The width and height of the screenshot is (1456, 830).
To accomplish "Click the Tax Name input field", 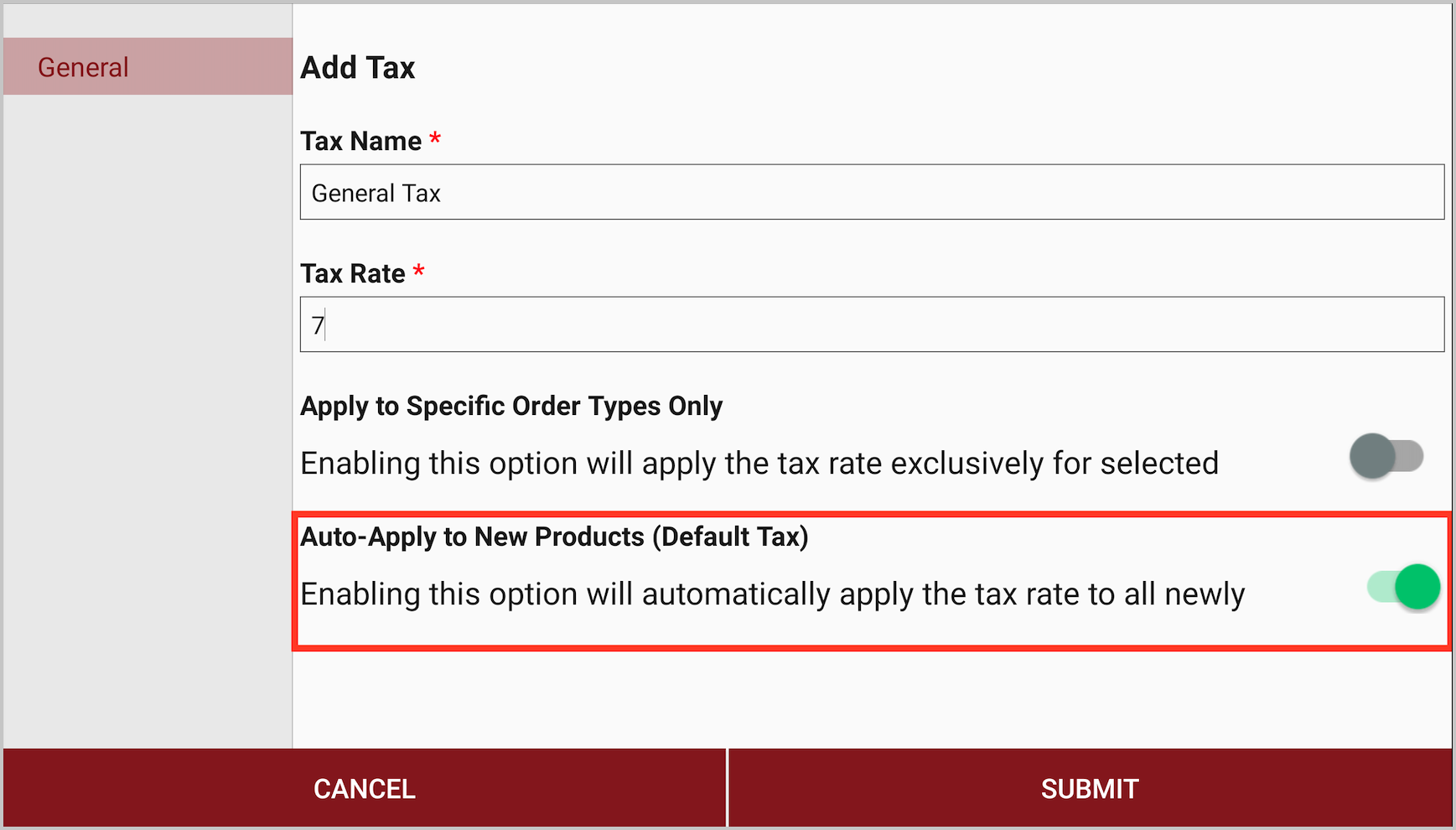I will tap(872, 193).
